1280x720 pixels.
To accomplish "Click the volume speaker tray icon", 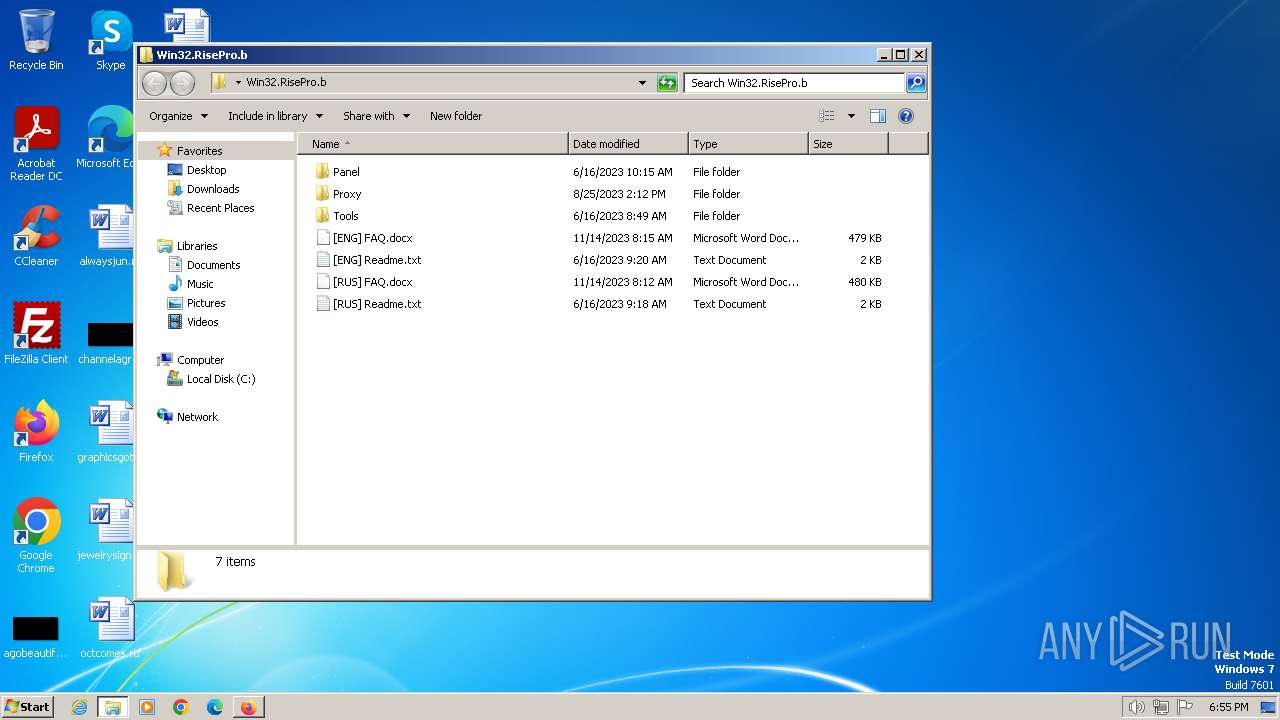I will 1136,707.
